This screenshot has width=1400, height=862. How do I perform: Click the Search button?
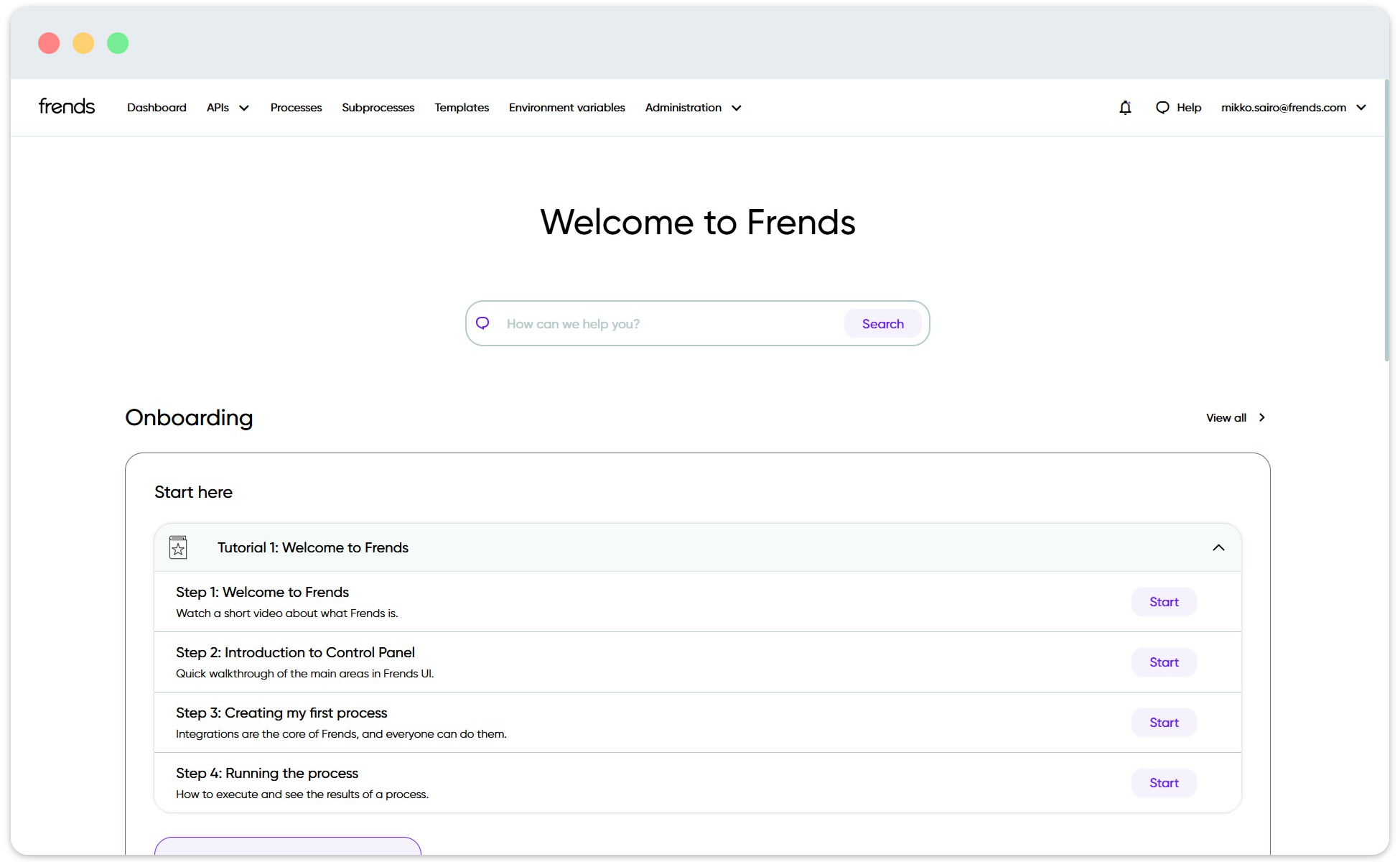(x=883, y=323)
